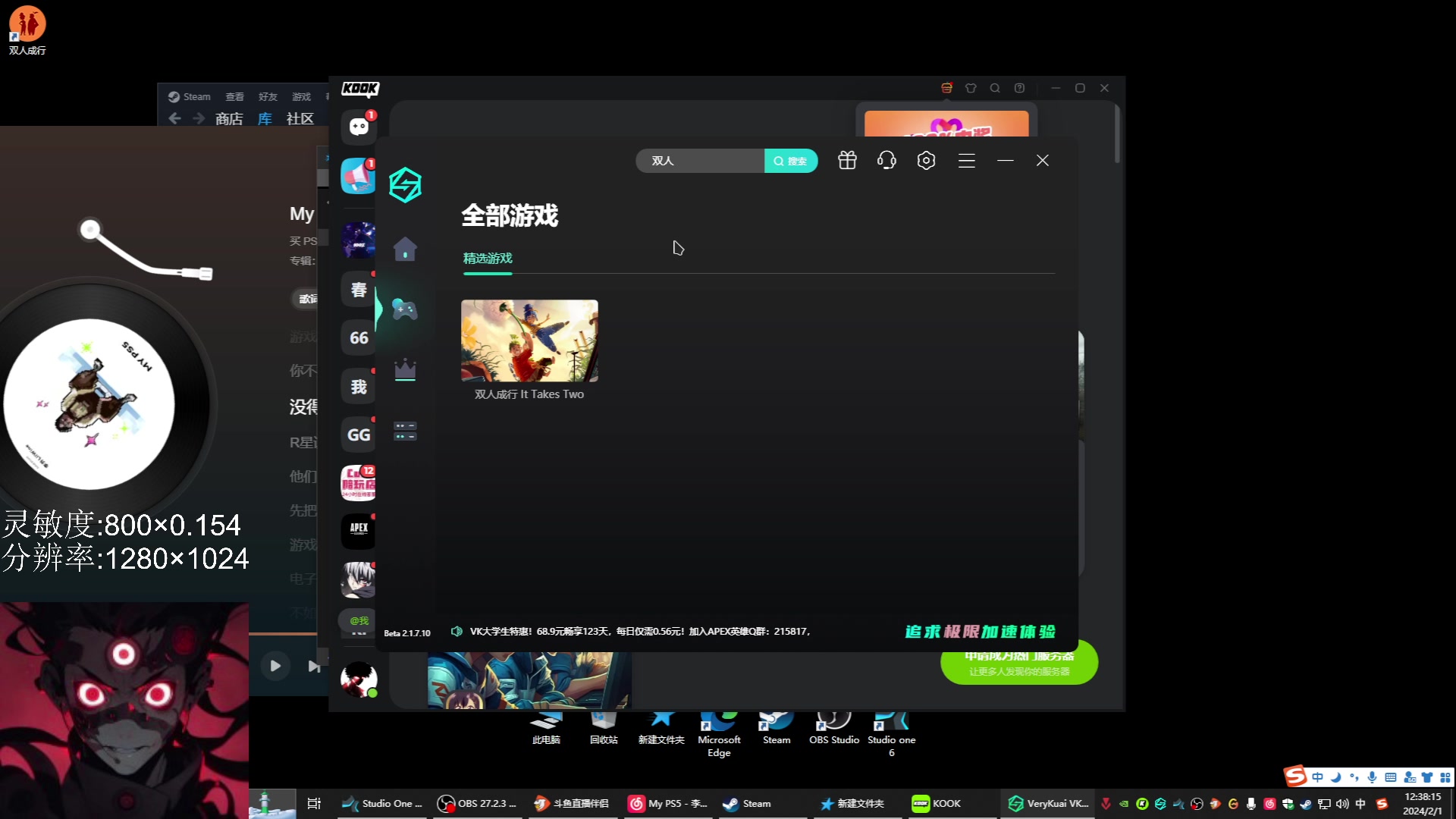1456x819 pixels.
Task: Open the 查看 menu in Steam window
Action: 234,96
